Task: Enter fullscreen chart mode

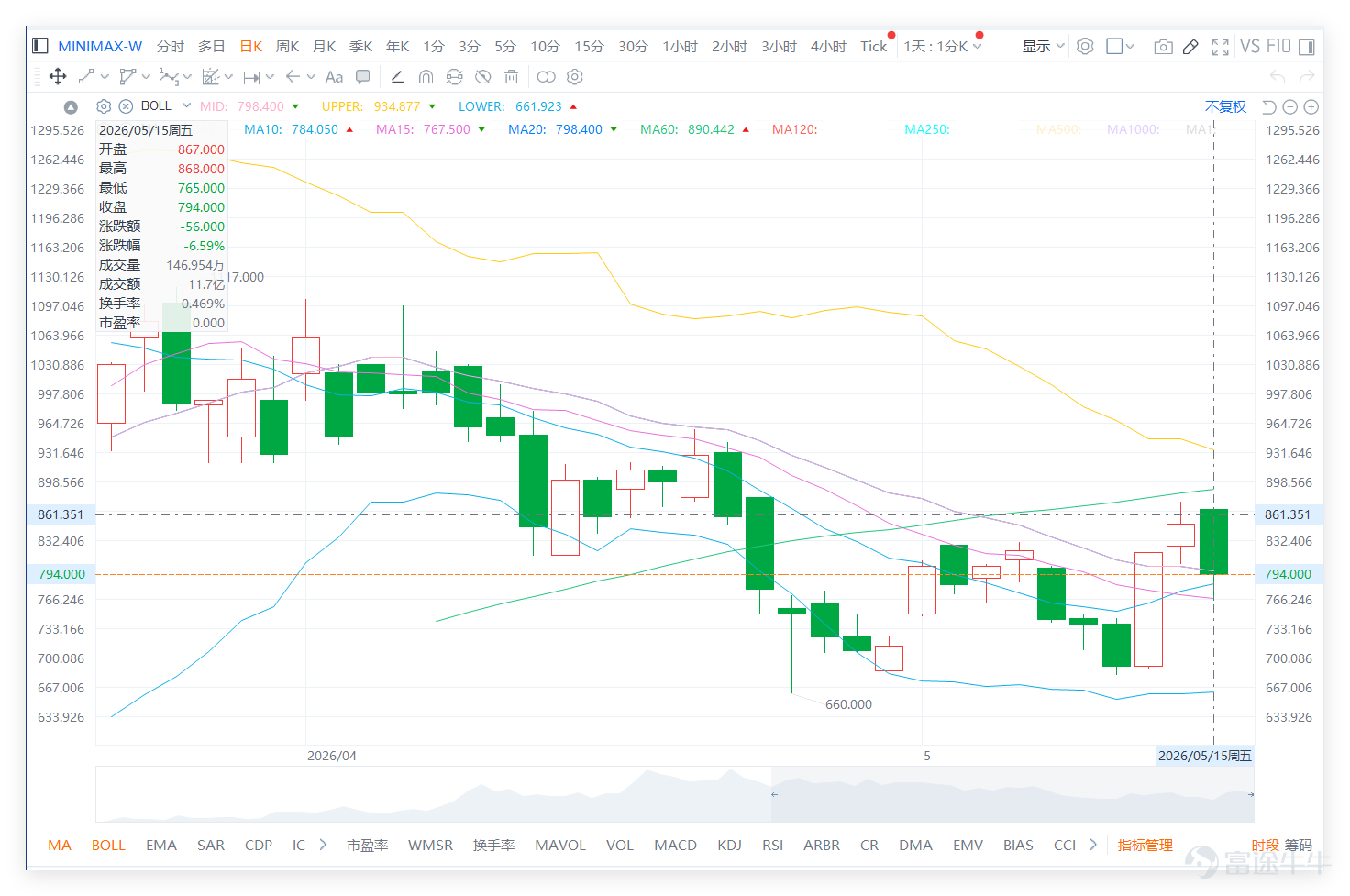Action: pyautogui.click(x=1220, y=47)
